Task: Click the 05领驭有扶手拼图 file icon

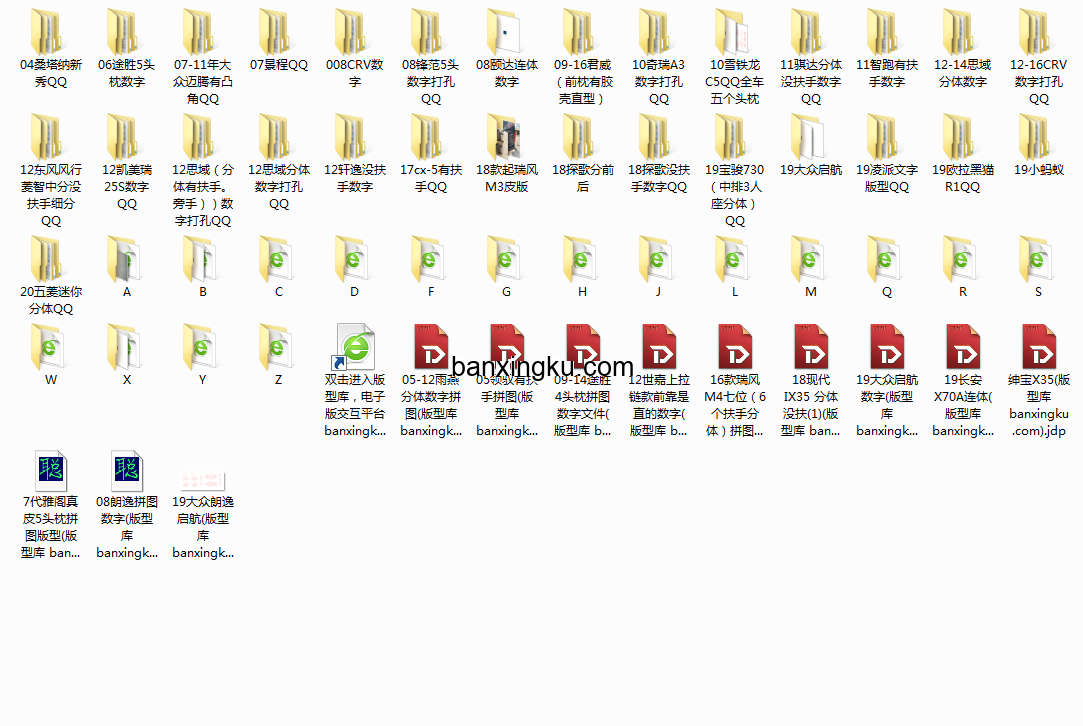Action: click(506, 347)
